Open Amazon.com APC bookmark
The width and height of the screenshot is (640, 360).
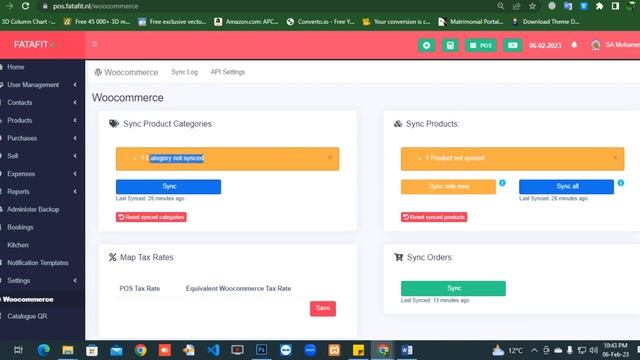[x=247, y=22]
